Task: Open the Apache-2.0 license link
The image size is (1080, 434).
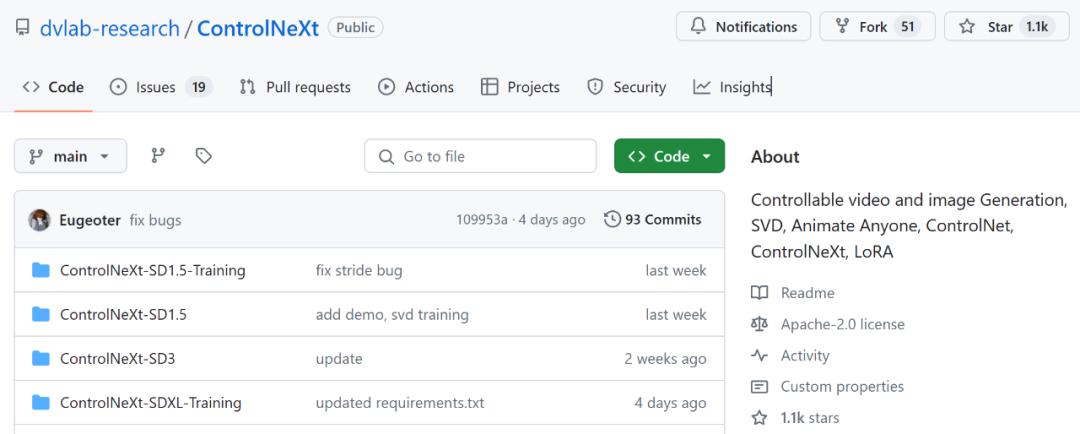Action: pyautogui.click(x=842, y=324)
